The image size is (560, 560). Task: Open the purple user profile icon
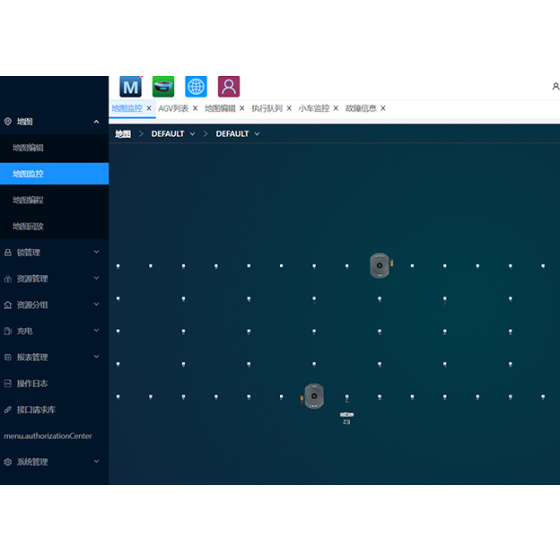[229, 86]
